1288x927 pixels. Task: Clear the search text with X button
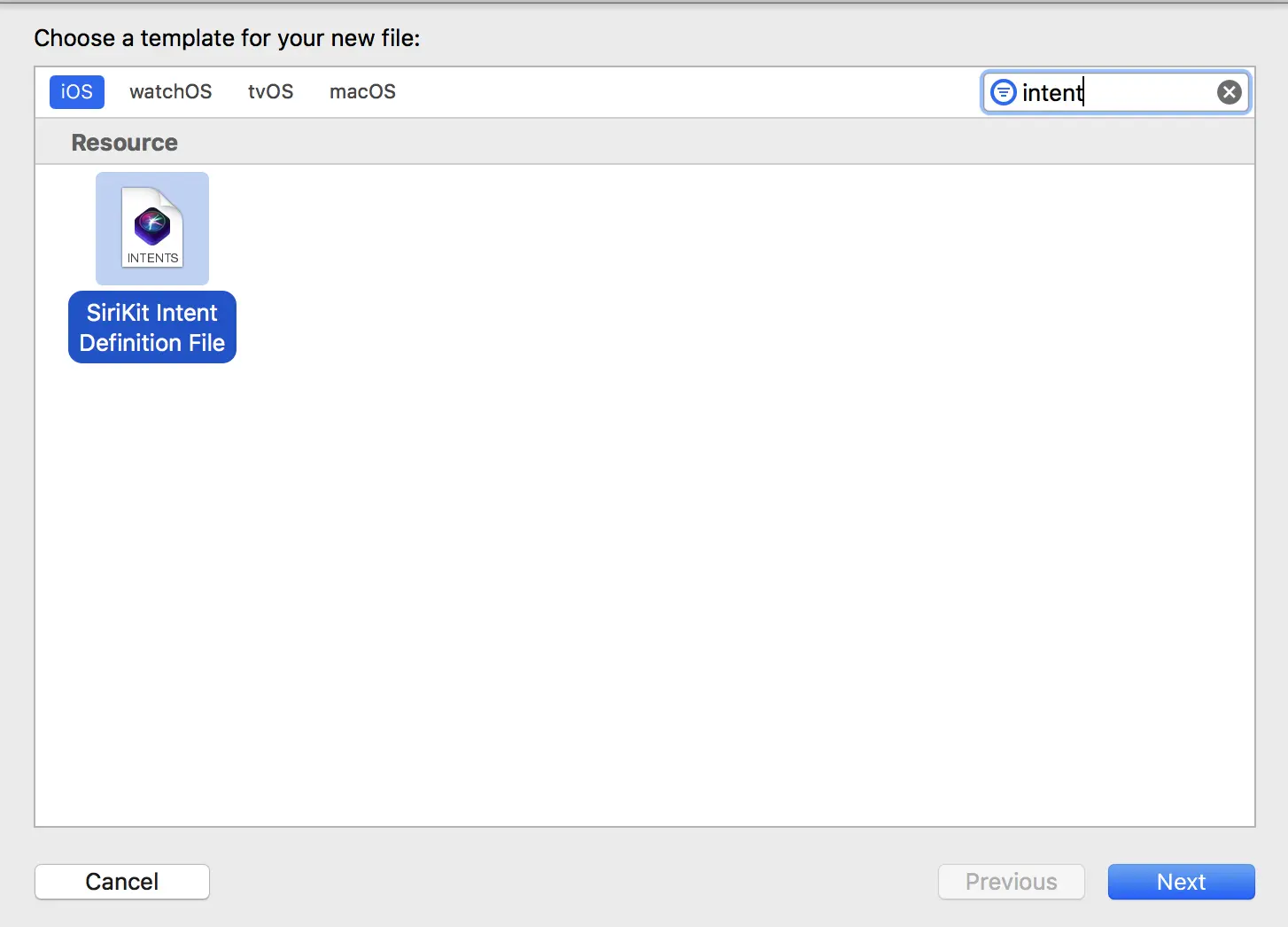[x=1229, y=92]
